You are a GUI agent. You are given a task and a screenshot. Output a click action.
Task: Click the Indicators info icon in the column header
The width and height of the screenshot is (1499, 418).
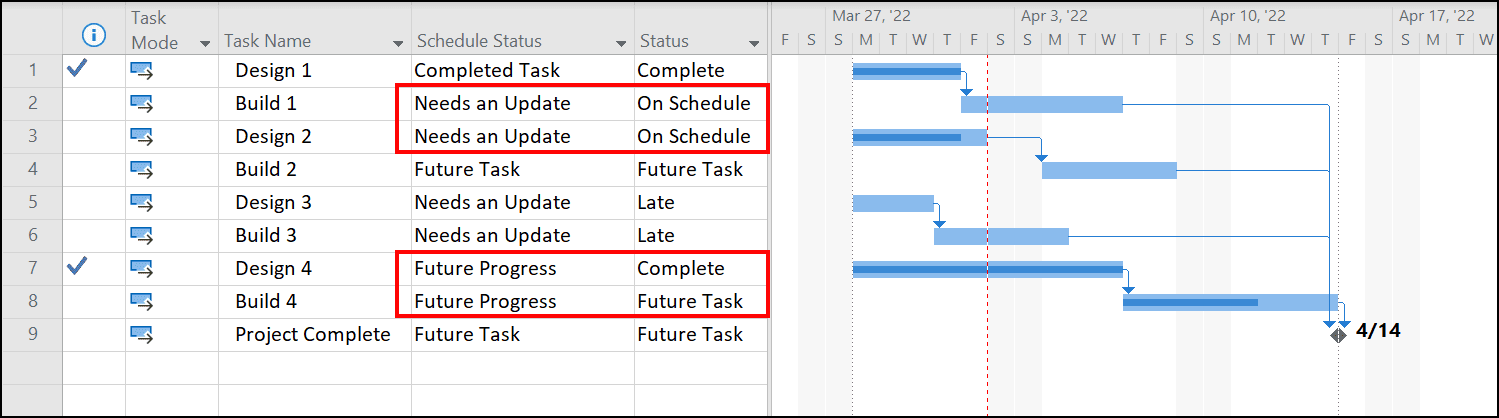(x=94, y=36)
